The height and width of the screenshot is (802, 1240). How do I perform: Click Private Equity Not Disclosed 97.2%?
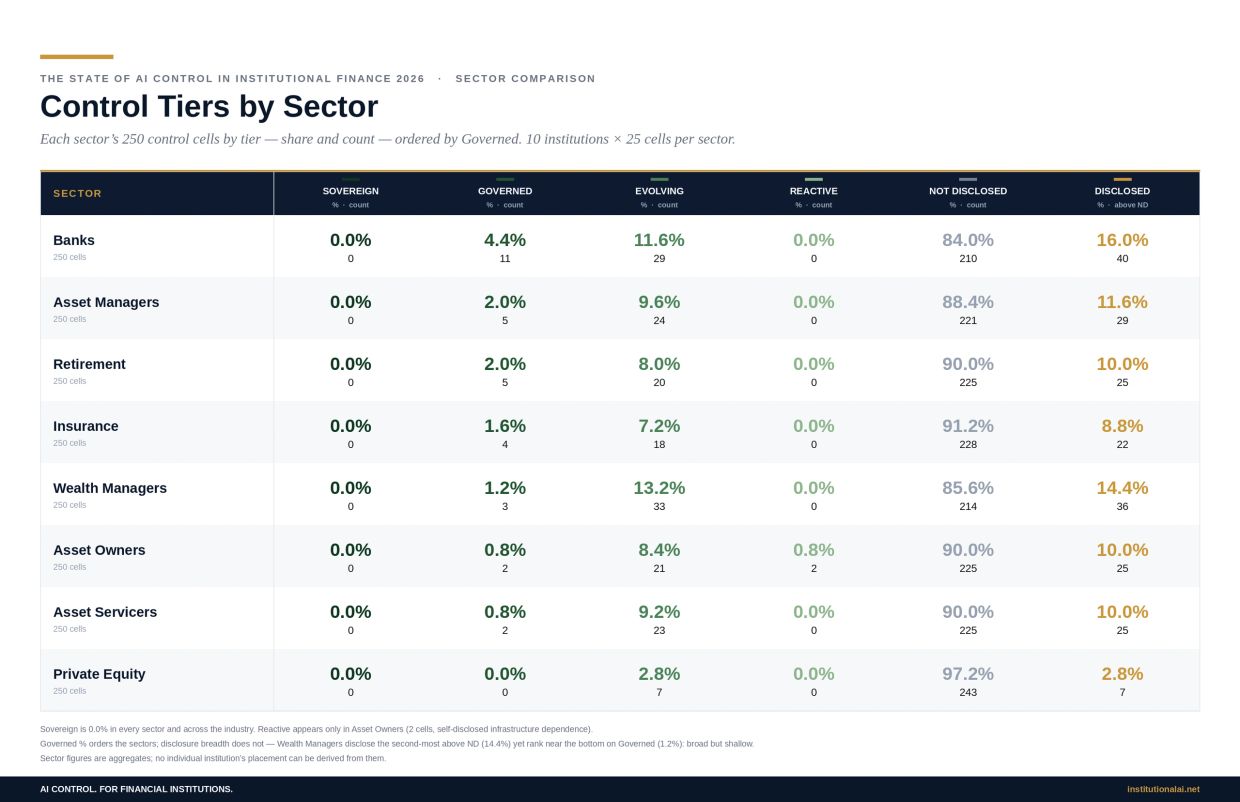click(x=968, y=674)
